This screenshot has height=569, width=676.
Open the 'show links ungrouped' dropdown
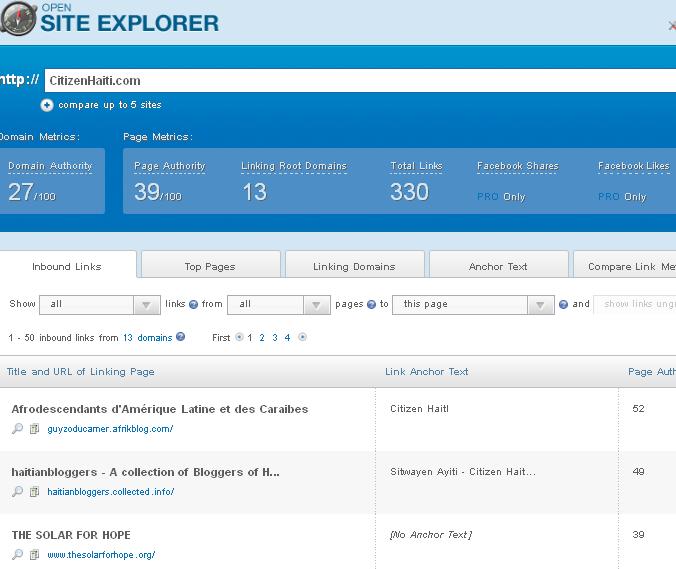coord(635,305)
